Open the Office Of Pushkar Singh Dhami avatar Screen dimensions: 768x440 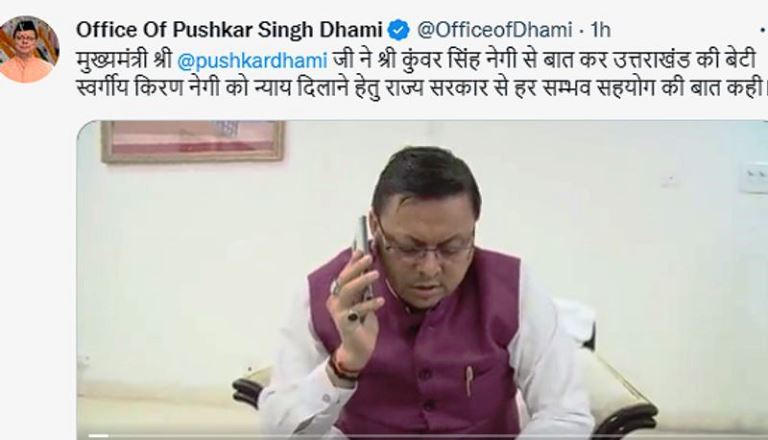(29, 49)
